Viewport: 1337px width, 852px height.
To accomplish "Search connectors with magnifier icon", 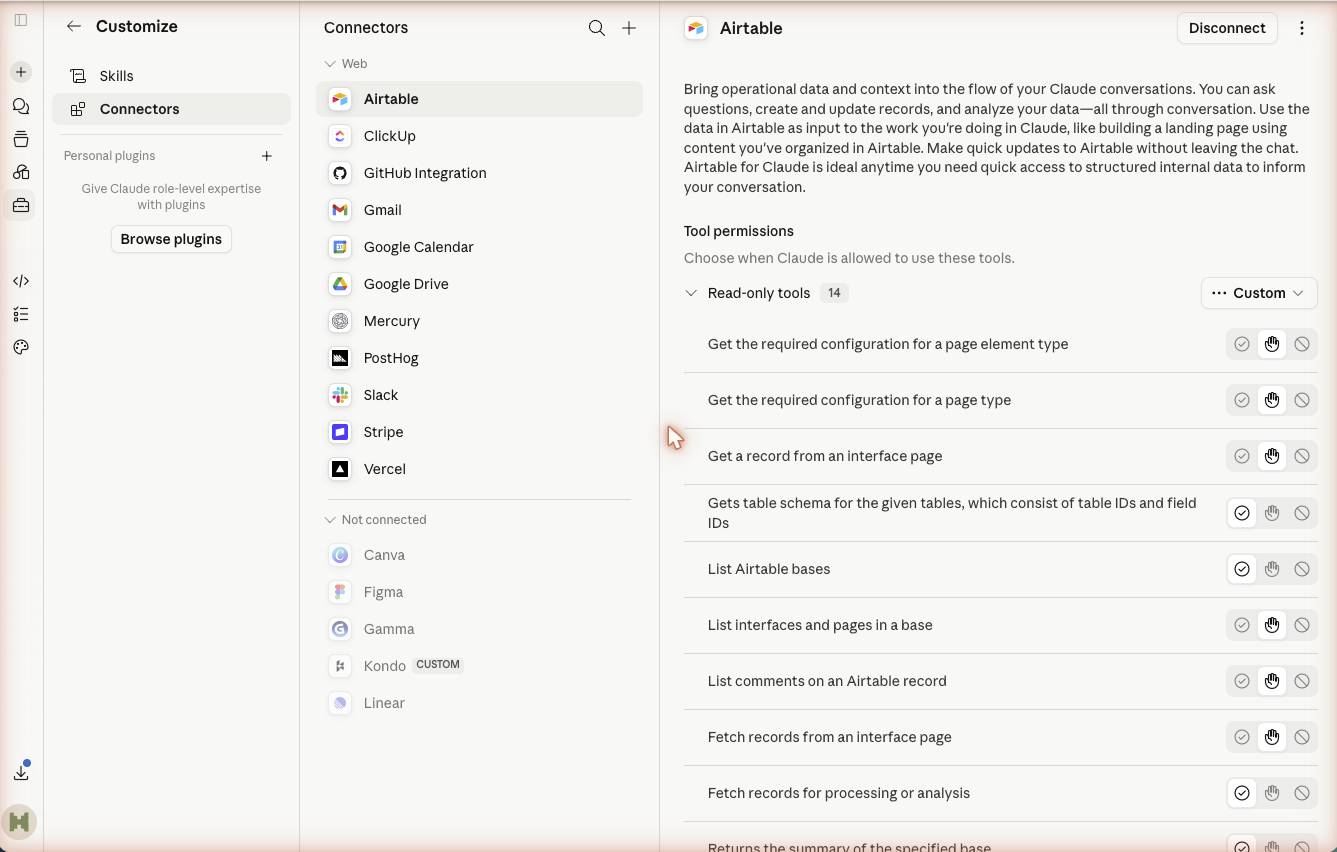I will point(597,28).
